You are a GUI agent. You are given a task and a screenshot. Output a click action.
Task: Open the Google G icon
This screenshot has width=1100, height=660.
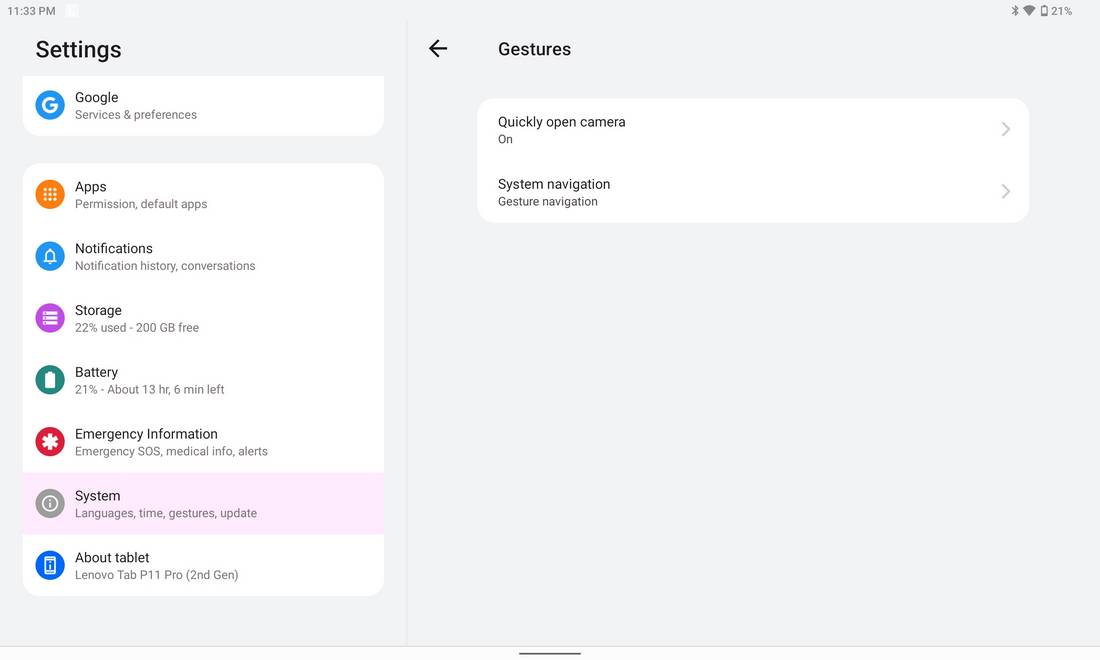pyautogui.click(x=50, y=105)
